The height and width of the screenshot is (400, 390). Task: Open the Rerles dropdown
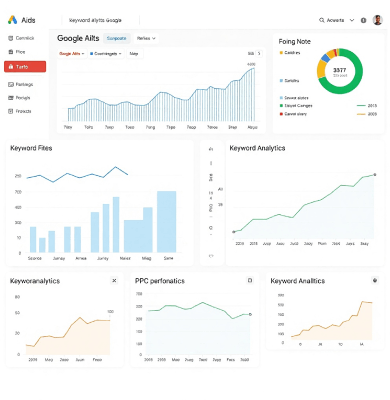146,38
